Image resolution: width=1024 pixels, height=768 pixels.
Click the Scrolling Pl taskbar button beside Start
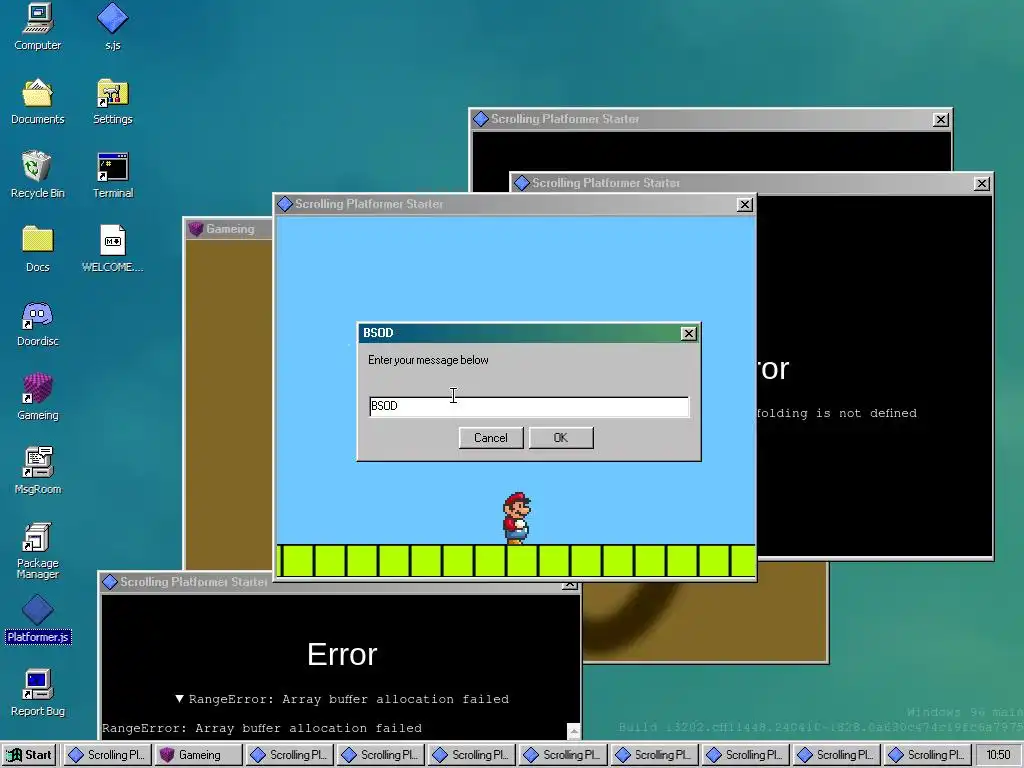click(107, 755)
